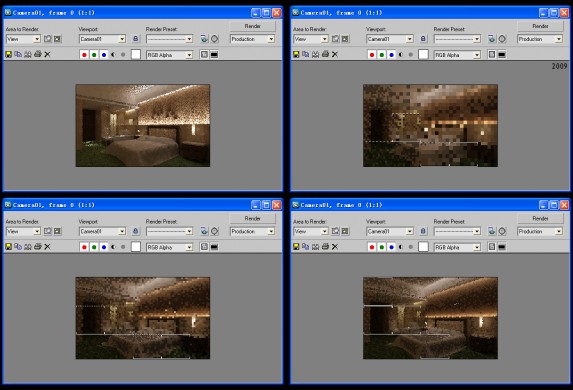Click white color swatch in finished-render window
Viewport: 573px width, 390px height.
[x=136, y=54]
